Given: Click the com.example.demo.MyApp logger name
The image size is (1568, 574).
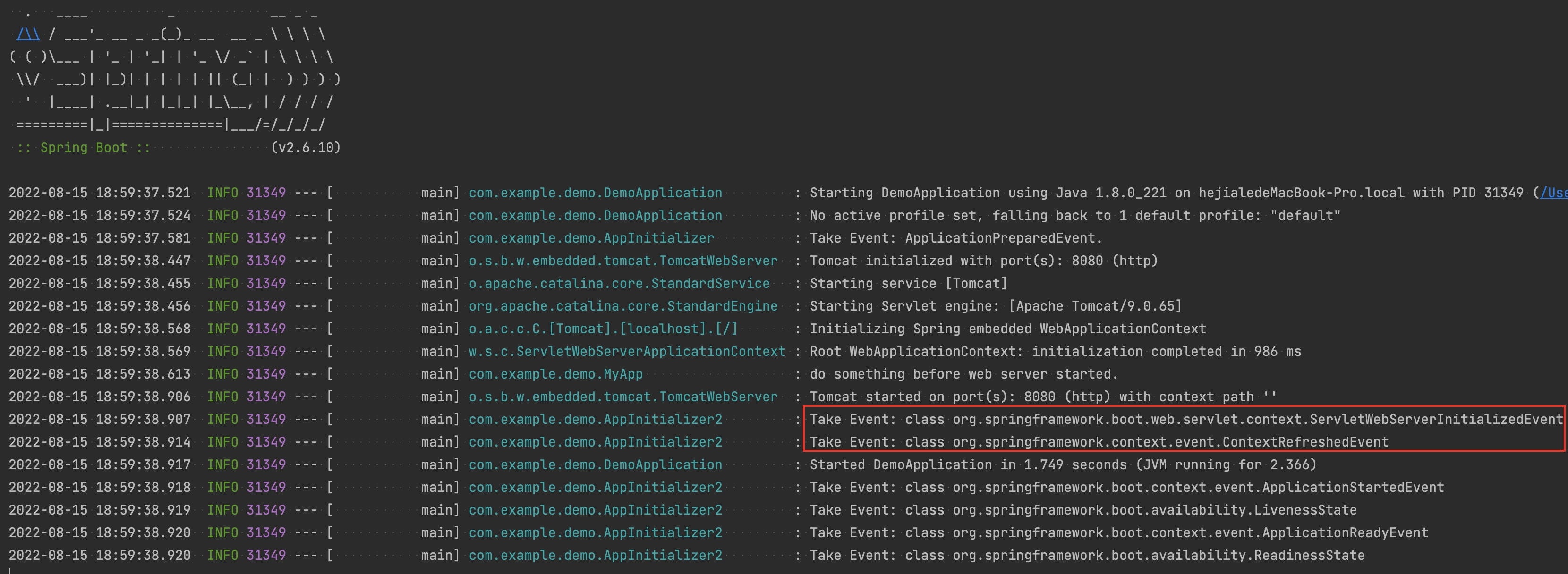Looking at the screenshot, I should pos(555,374).
